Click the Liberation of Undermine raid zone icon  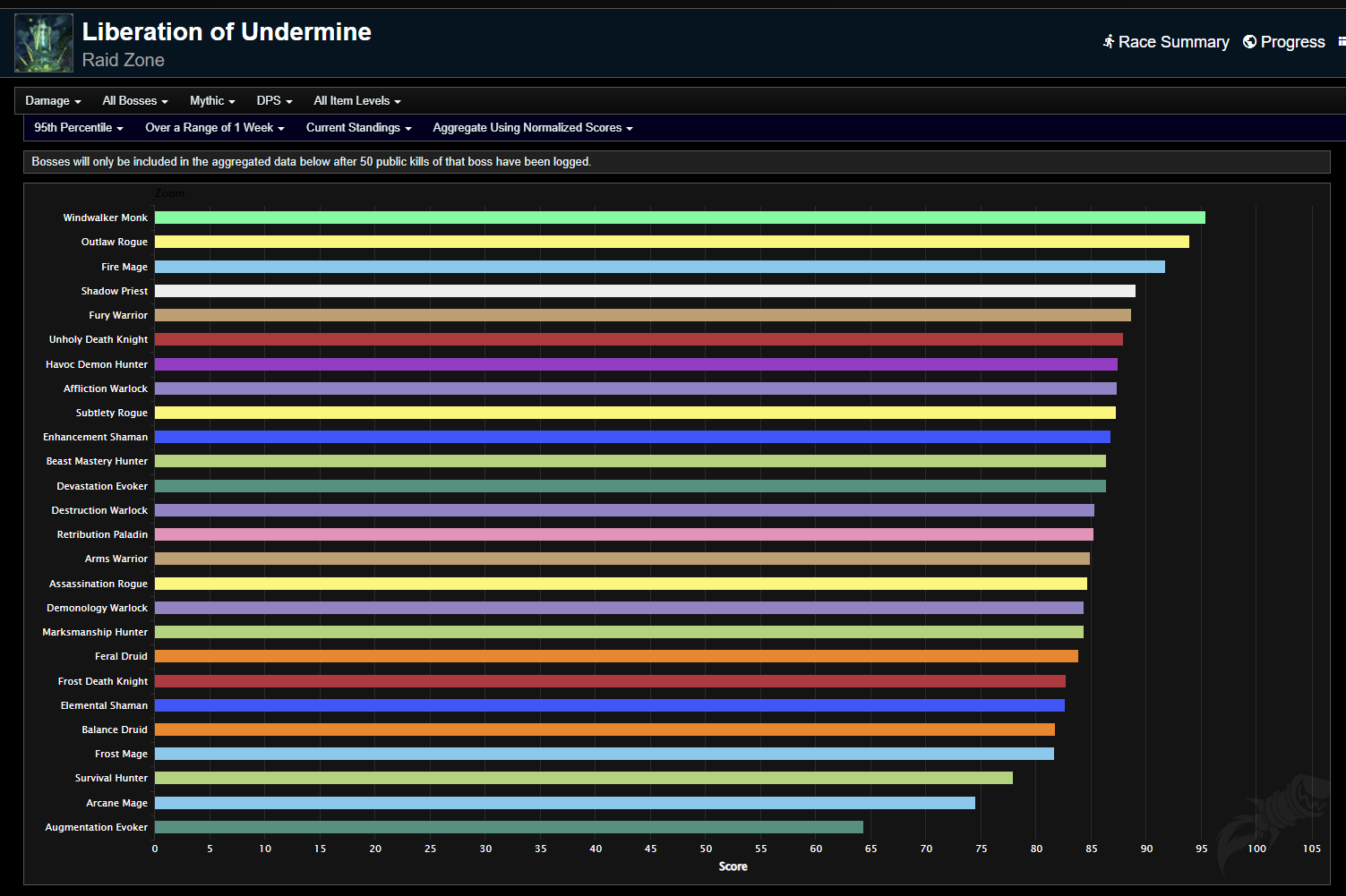pyautogui.click(x=43, y=44)
